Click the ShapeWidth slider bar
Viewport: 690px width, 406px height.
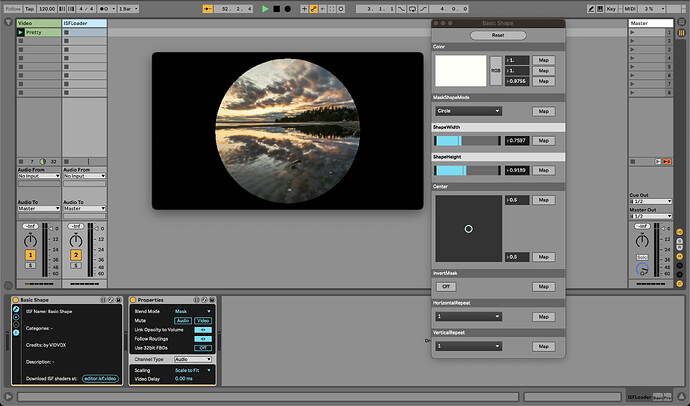(467, 141)
